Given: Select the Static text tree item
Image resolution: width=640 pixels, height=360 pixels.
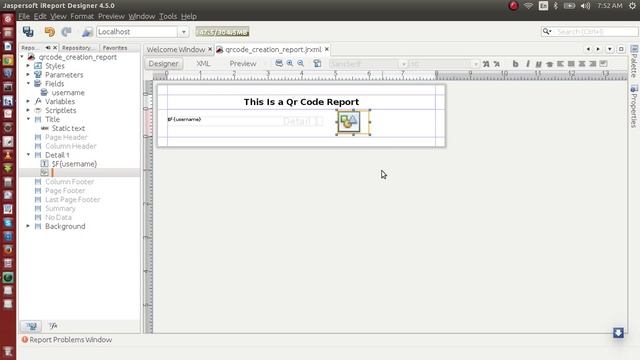Looking at the screenshot, I should [68, 128].
